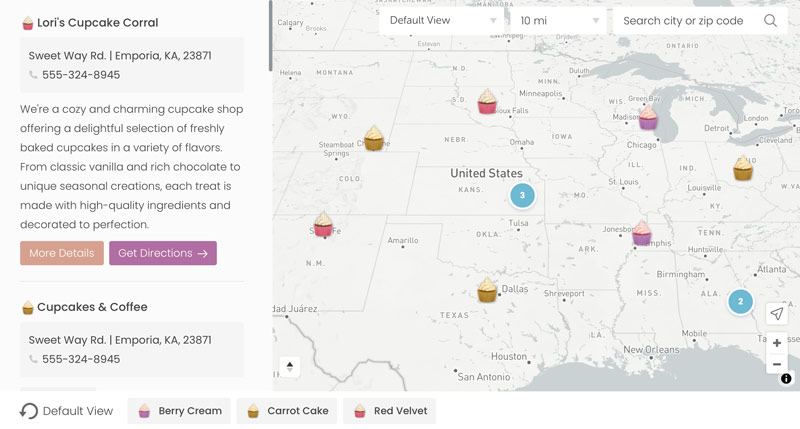Click the map info attribution icon
The image size is (800, 429).
point(786,379)
